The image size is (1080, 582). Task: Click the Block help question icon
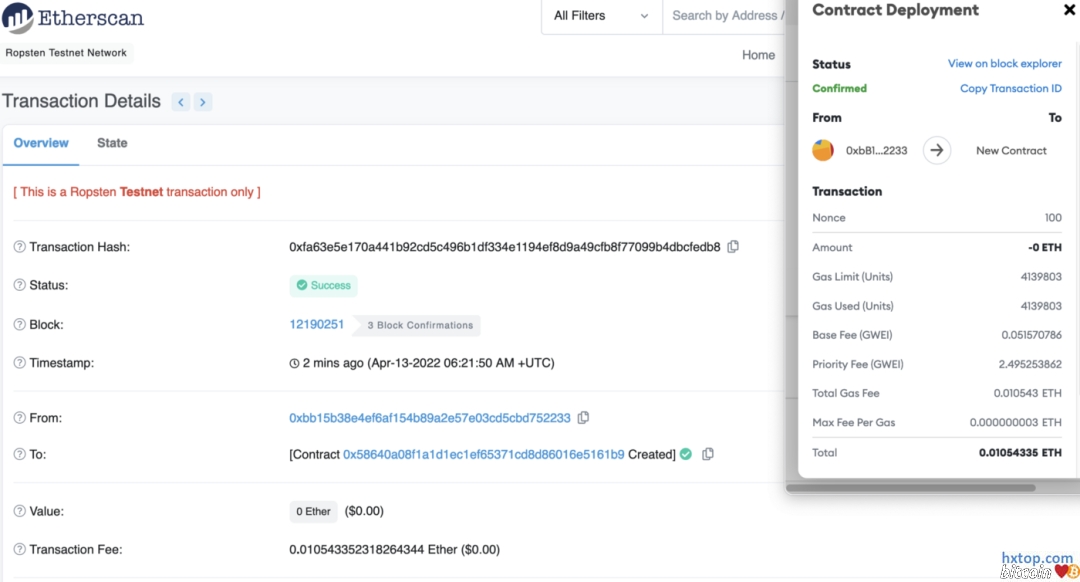(19, 325)
